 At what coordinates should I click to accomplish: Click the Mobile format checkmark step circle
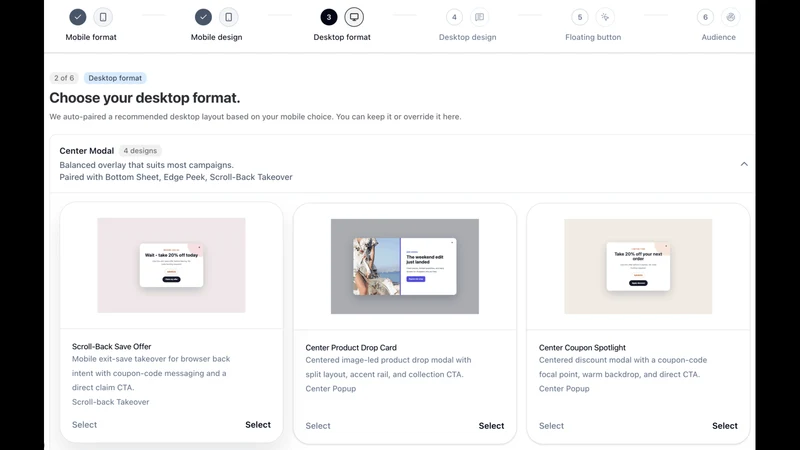tap(78, 17)
